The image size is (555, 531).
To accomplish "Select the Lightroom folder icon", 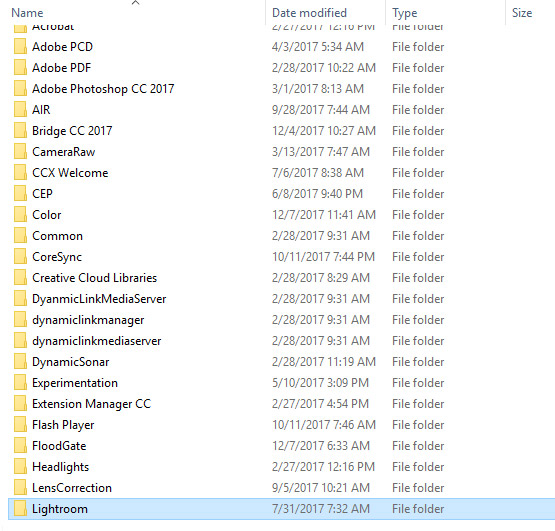I will click(x=21, y=509).
